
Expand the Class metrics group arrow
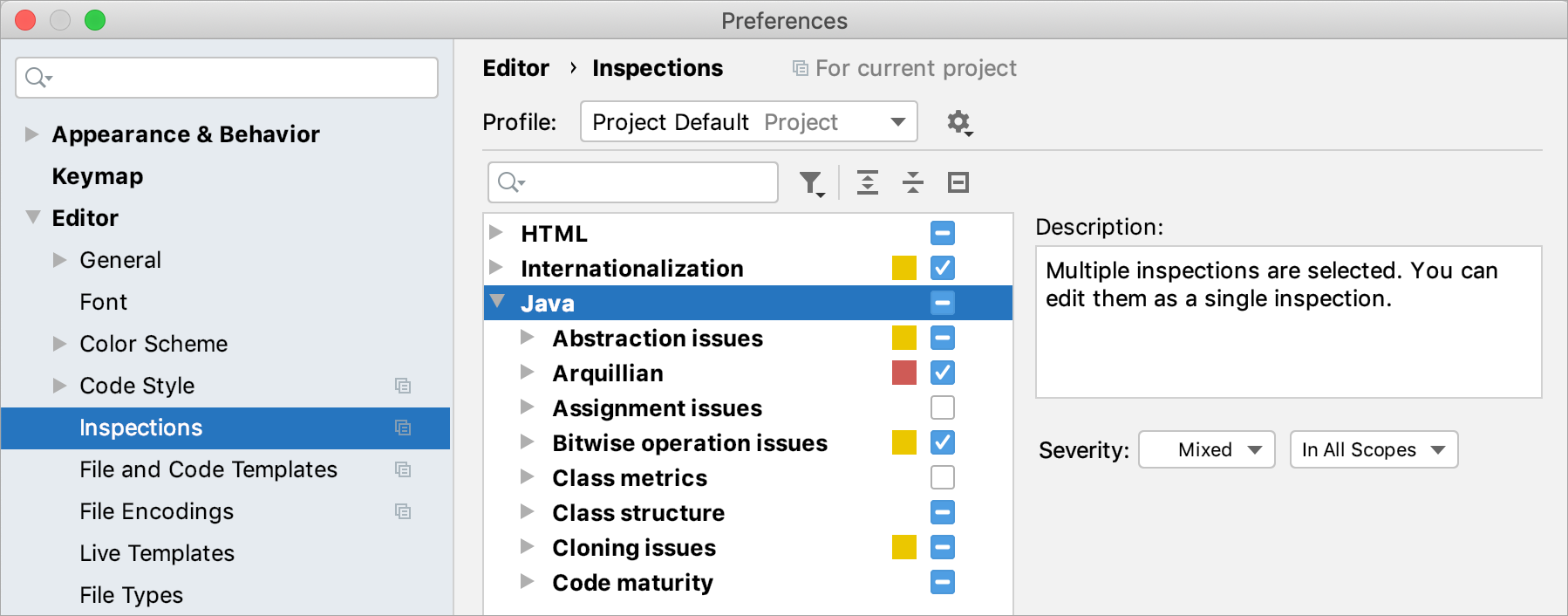(527, 476)
